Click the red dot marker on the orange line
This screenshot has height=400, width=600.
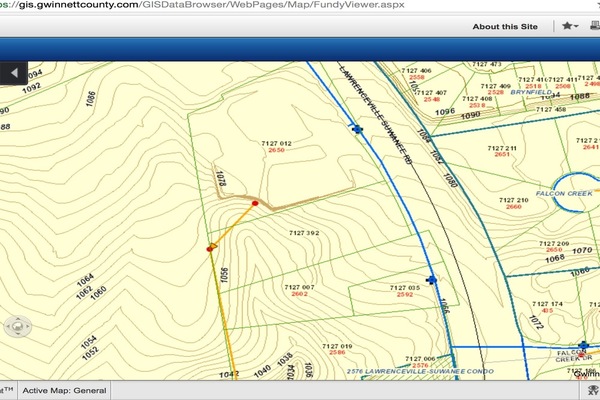coord(256,203)
